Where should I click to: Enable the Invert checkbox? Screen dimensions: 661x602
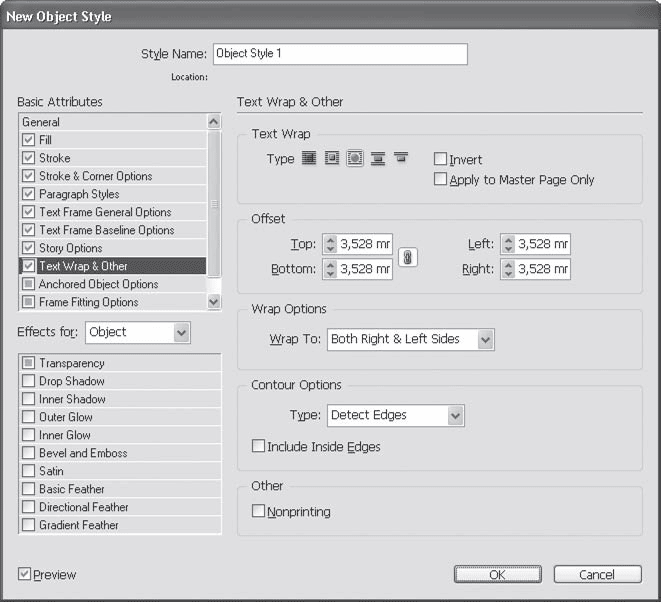pos(441,160)
